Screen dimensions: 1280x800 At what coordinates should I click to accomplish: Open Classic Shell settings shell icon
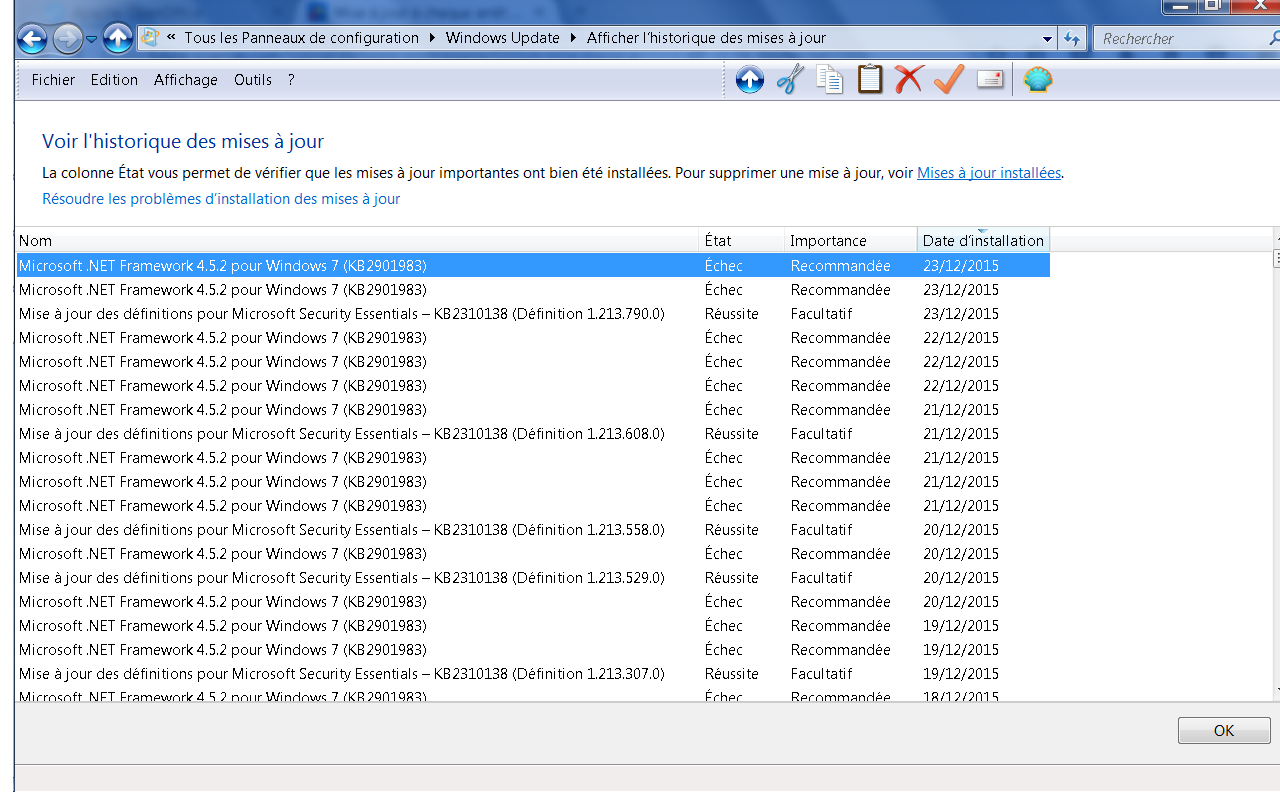click(1038, 79)
